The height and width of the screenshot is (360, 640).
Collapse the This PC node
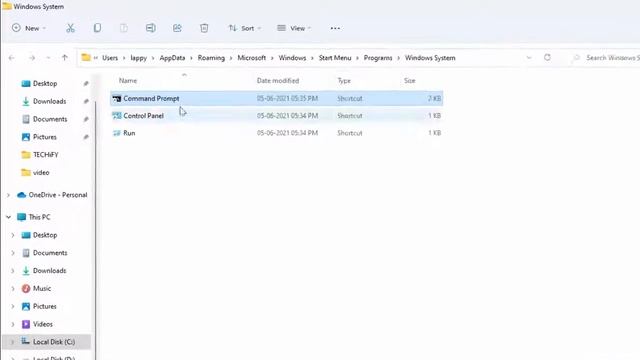pos(8,217)
